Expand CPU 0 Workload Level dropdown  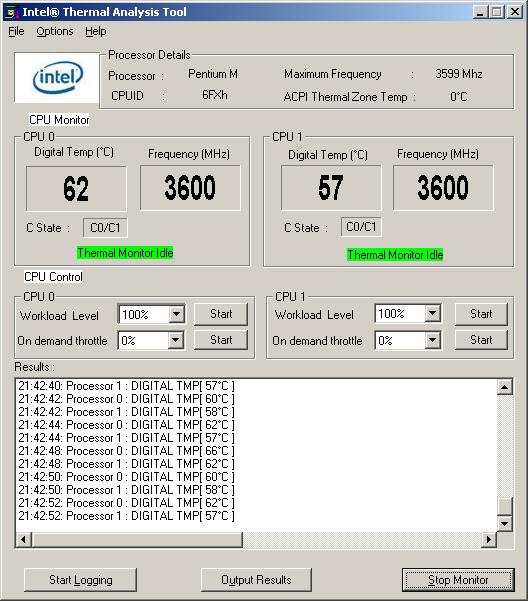pos(176,314)
